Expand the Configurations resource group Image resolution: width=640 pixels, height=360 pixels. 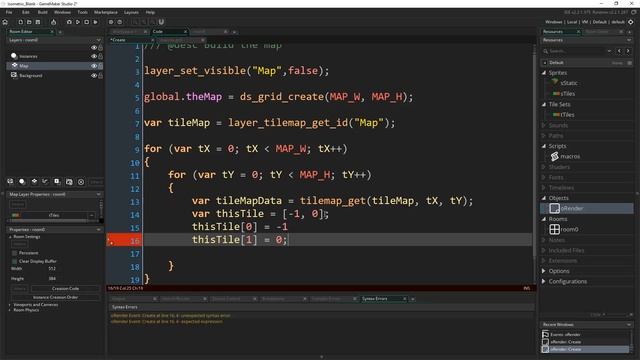pos(544,281)
